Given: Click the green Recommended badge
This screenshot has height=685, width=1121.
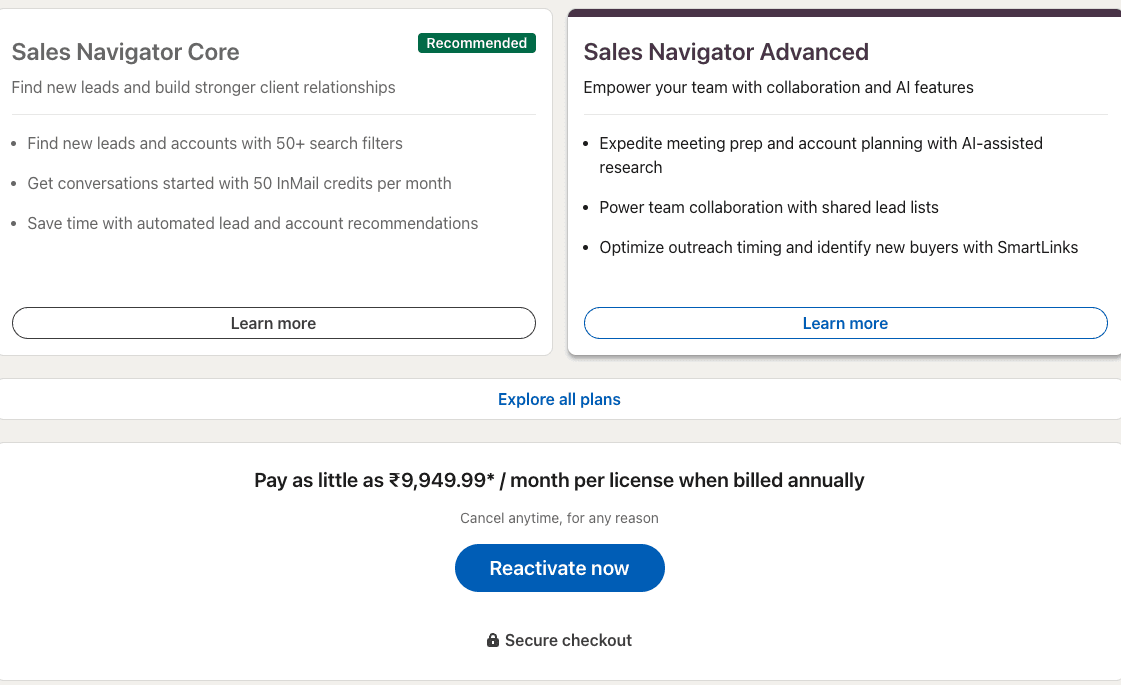Looking at the screenshot, I should tap(476, 43).
